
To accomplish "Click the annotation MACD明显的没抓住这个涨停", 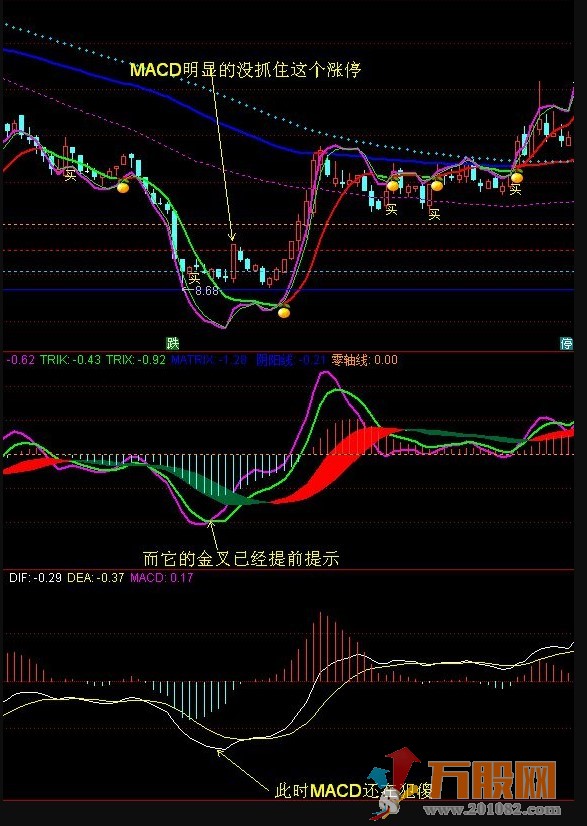I will (x=246, y=70).
